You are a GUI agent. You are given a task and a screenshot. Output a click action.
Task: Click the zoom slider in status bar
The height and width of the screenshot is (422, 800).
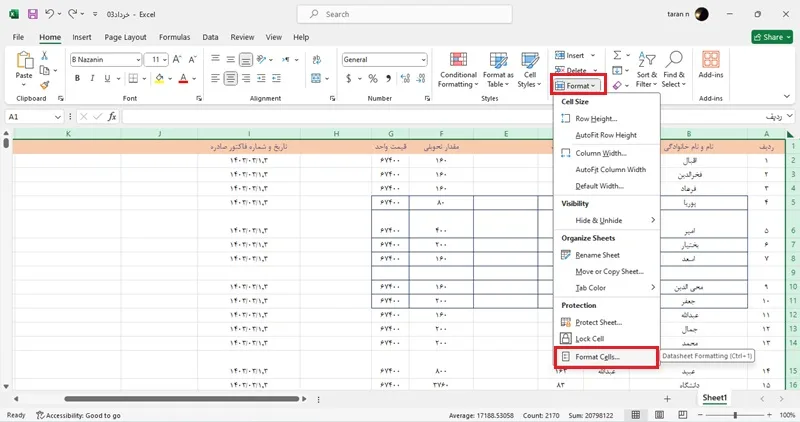tap(735, 415)
